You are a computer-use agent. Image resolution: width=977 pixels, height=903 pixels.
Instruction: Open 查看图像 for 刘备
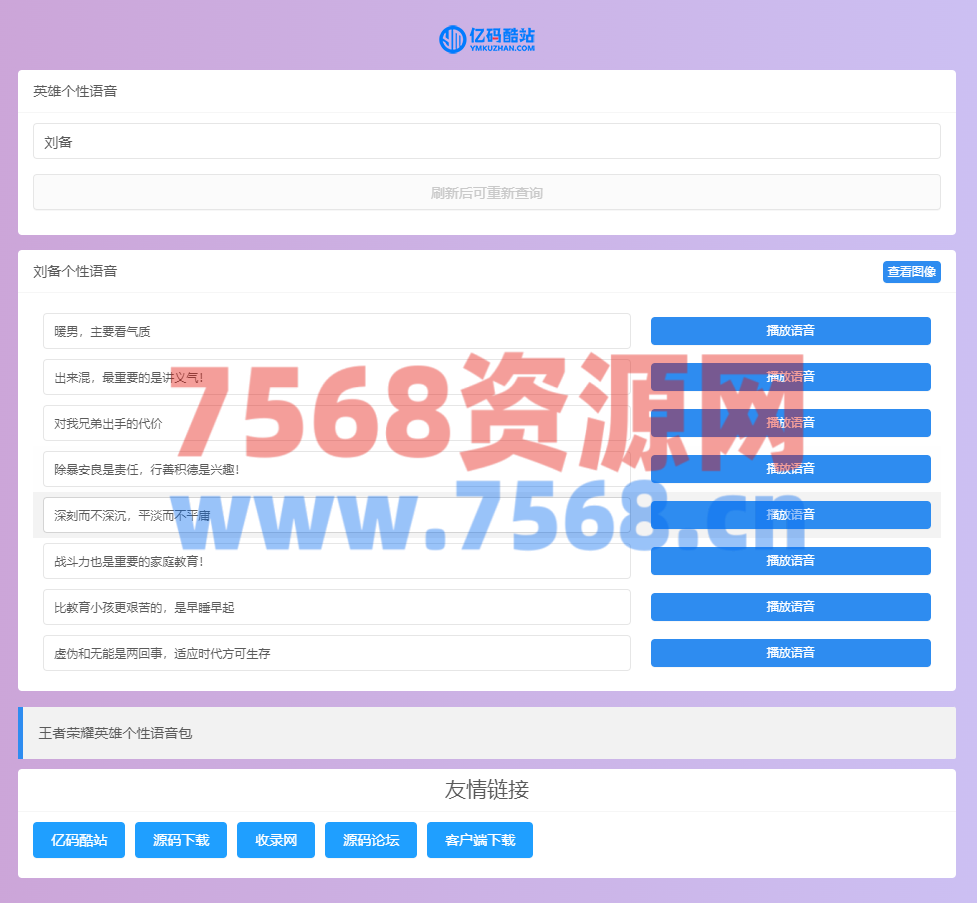click(911, 272)
